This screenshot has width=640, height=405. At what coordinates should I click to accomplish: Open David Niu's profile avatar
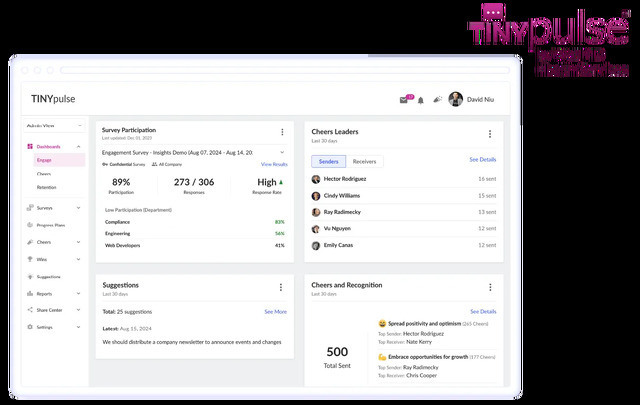click(x=456, y=99)
